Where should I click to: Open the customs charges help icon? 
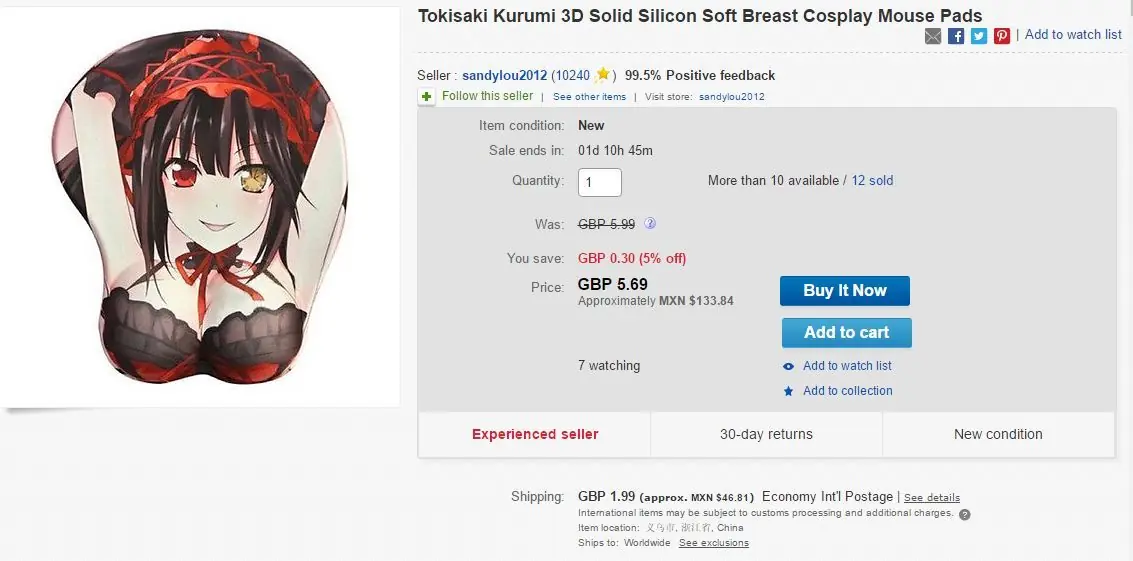click(964, 514)
